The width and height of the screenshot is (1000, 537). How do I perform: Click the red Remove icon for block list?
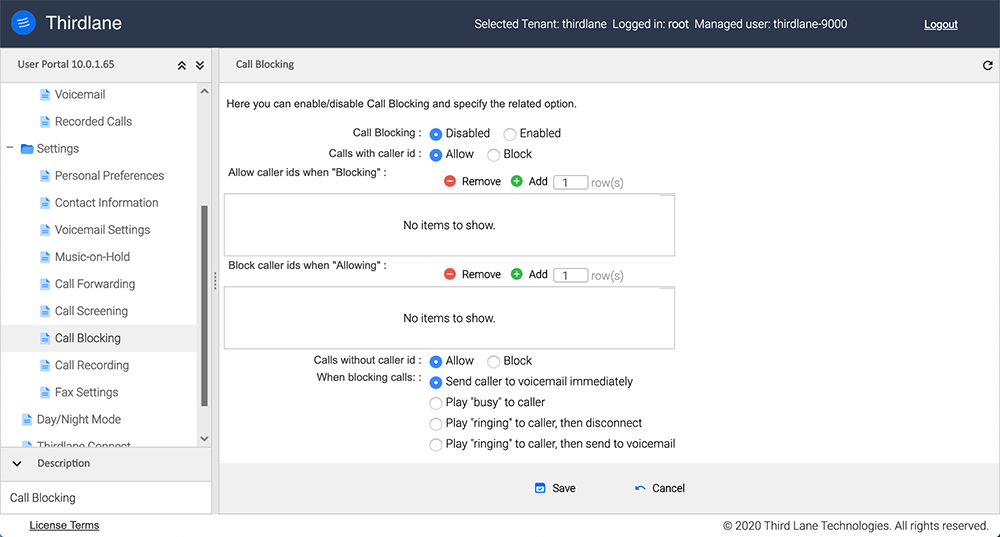click(x=450, y=274)
